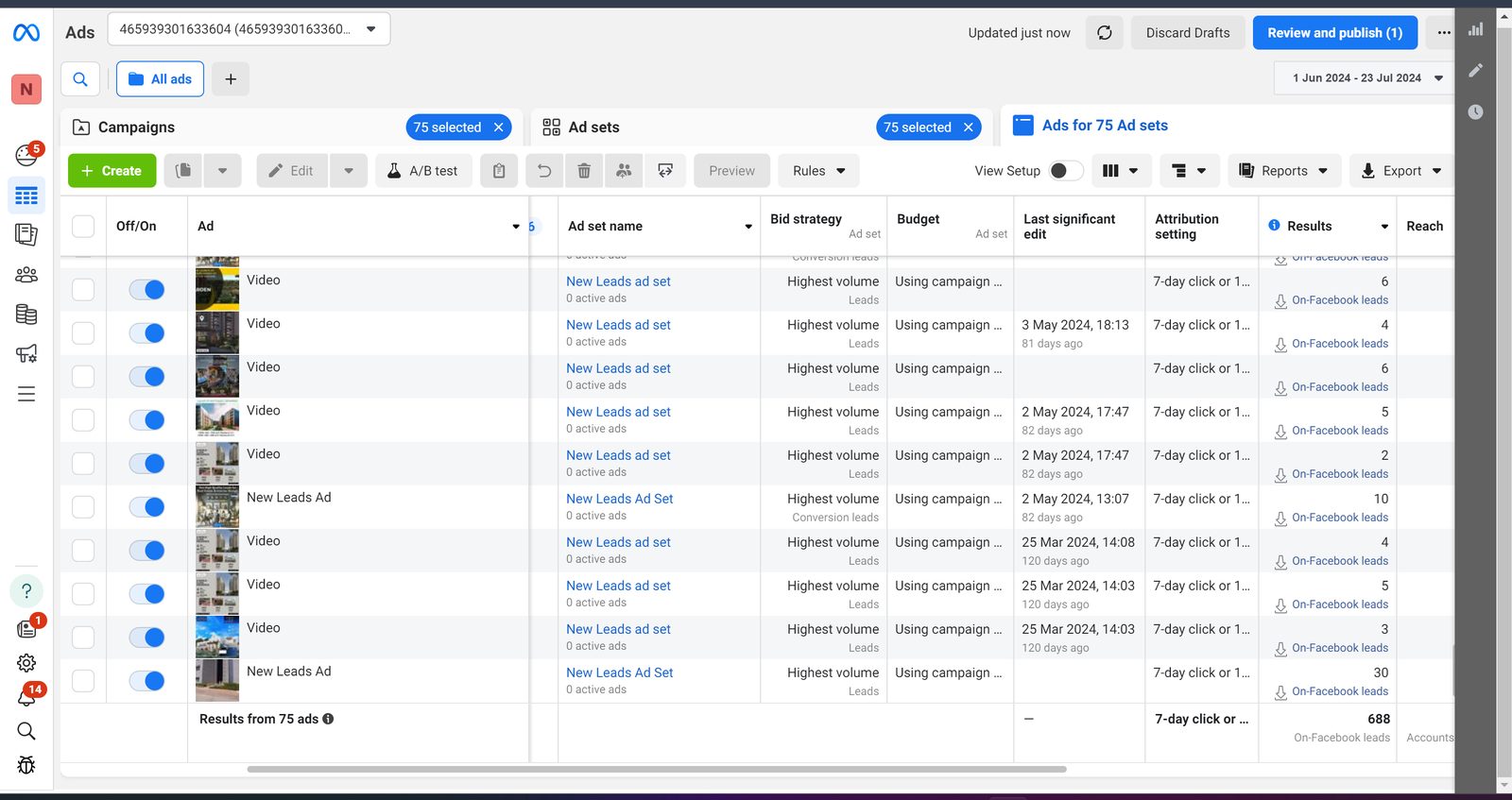1512x800 pixels.
Task: Click the search magnifier beside All ads
Action: coord(80,79)
